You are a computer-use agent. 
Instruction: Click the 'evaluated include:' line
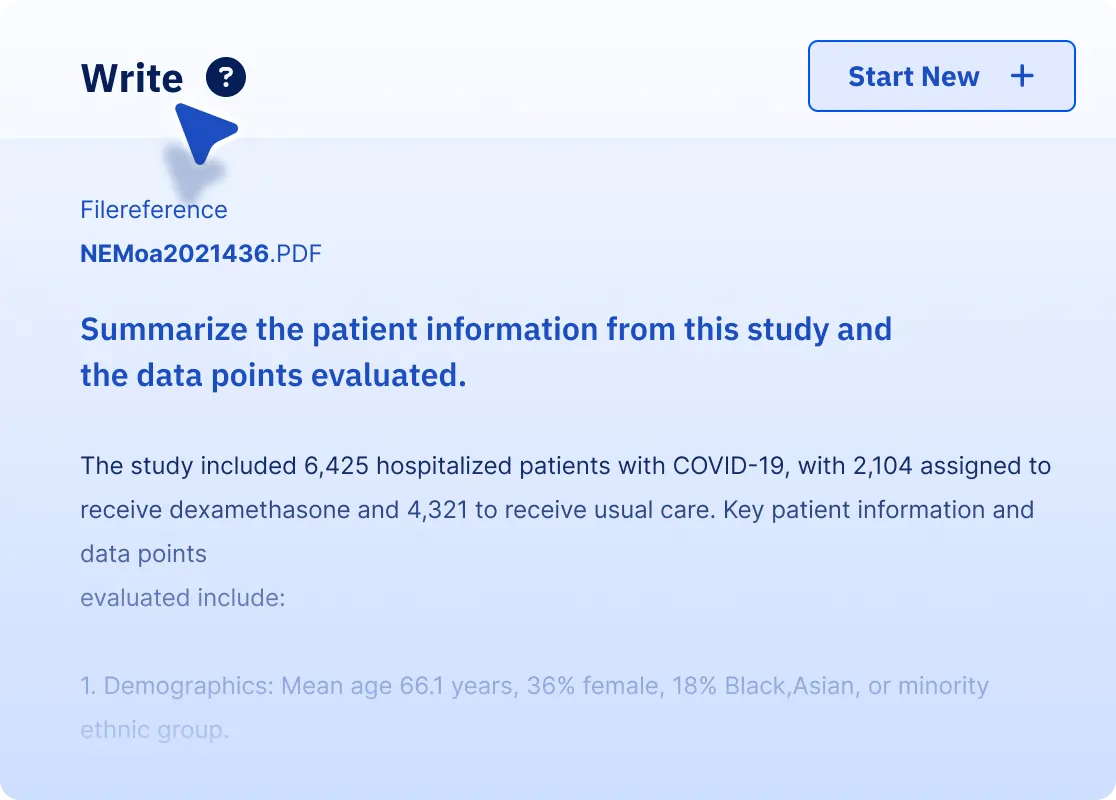coord(183,598)
